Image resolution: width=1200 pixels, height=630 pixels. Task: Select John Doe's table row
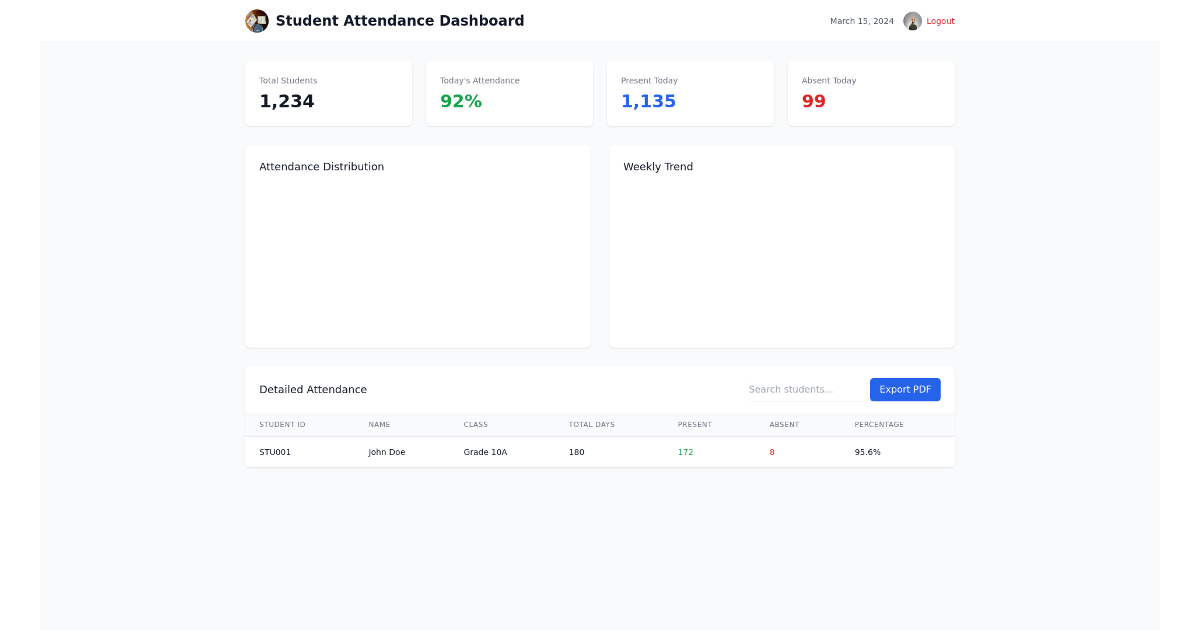600,451
